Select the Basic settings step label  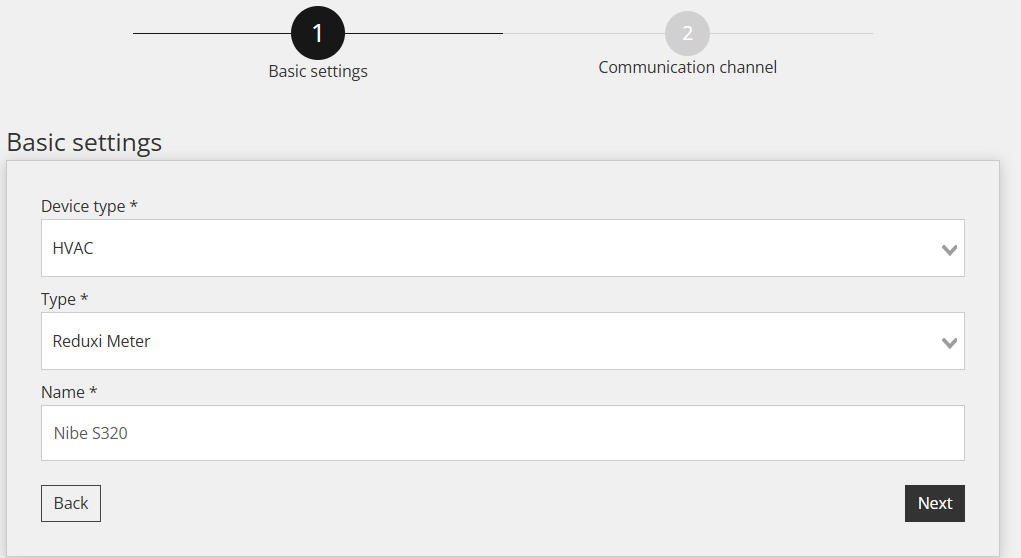tap(318, 71)
